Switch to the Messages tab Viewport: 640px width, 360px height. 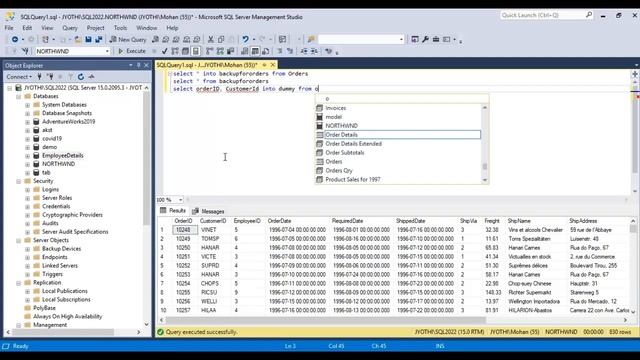tap(208, 211)
